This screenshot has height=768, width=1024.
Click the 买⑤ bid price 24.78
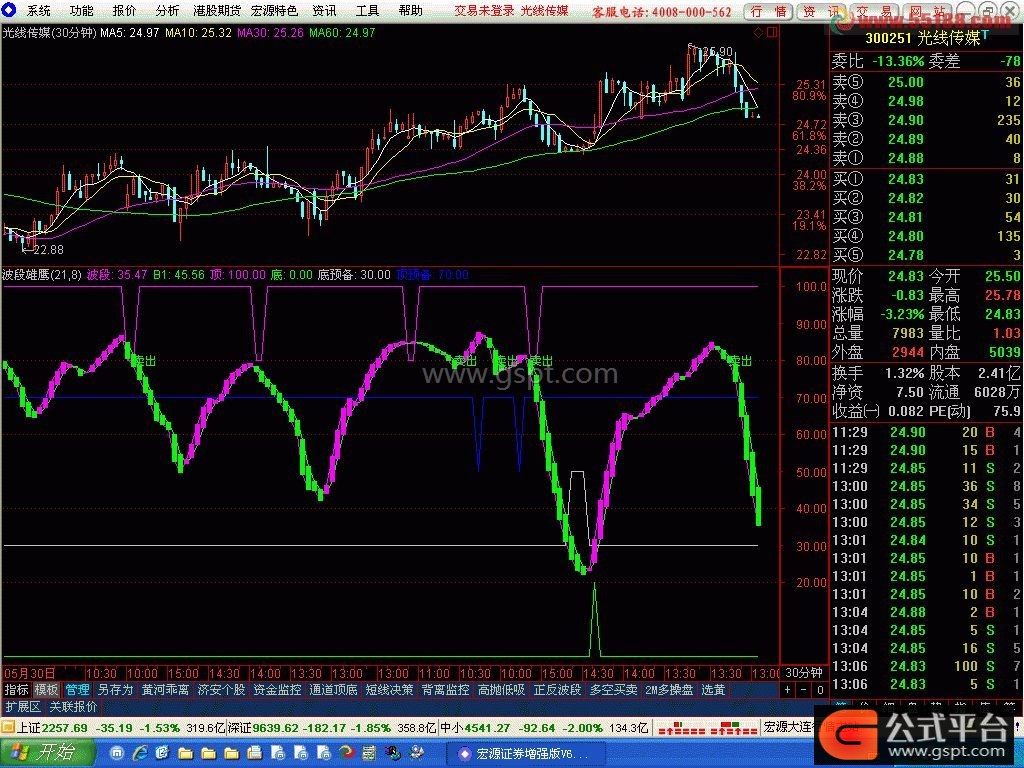pos(906,255)
